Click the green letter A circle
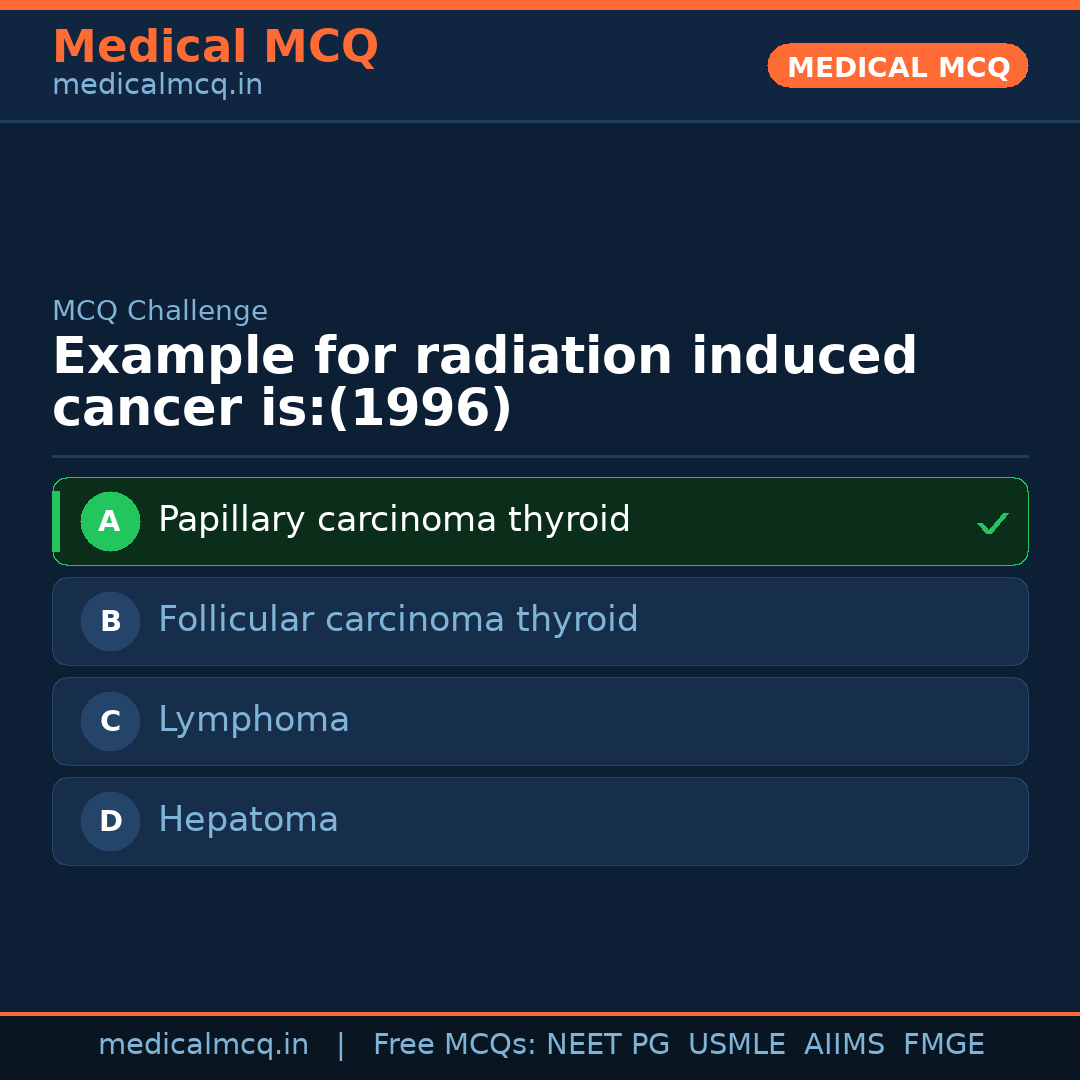 click(110, 522)
